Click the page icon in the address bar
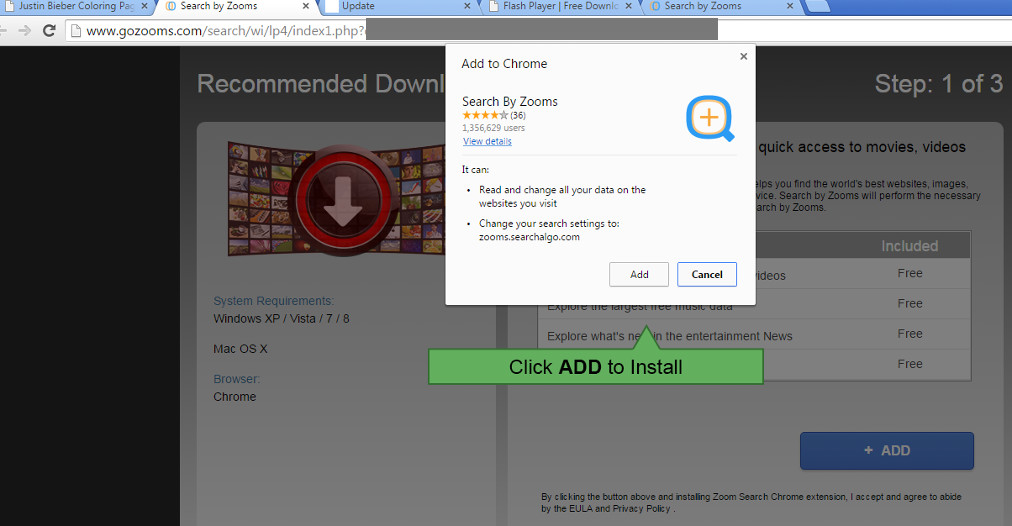Image resolution: width=1012 pixels, height=526 pixels. click(76, 30)
